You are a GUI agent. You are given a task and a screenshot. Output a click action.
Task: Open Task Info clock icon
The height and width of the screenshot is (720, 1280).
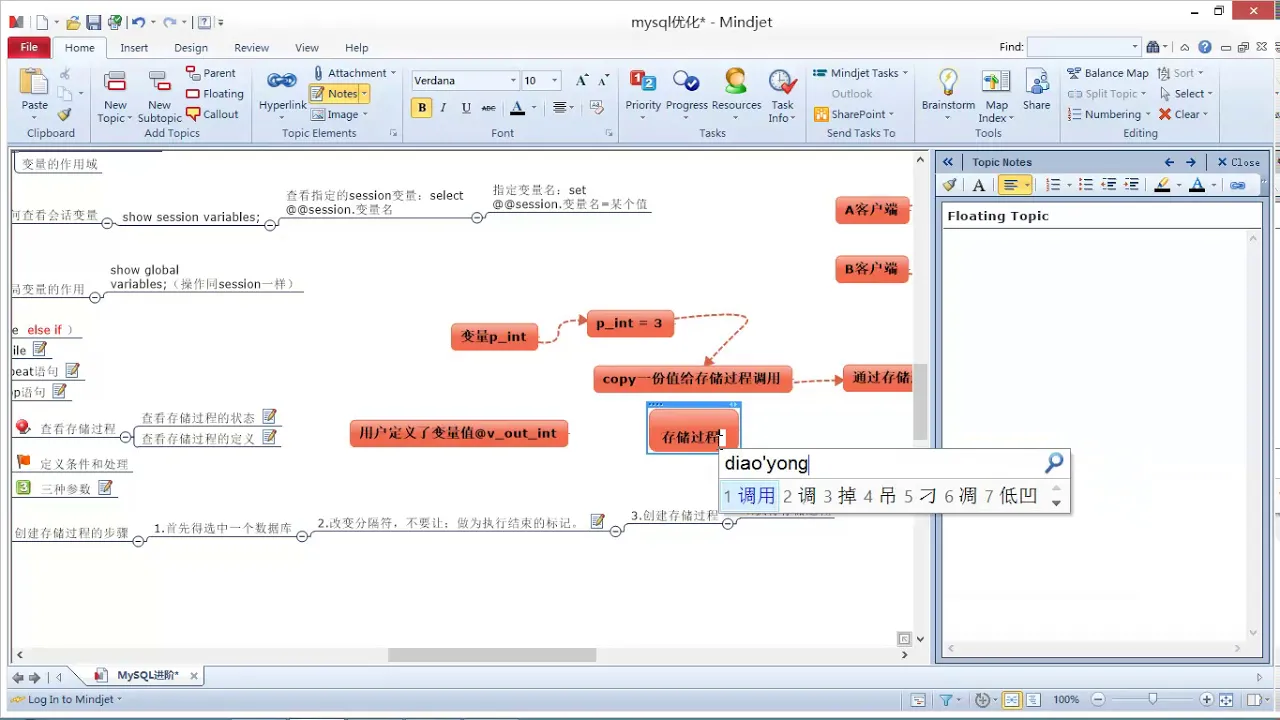tap(782, 81)
